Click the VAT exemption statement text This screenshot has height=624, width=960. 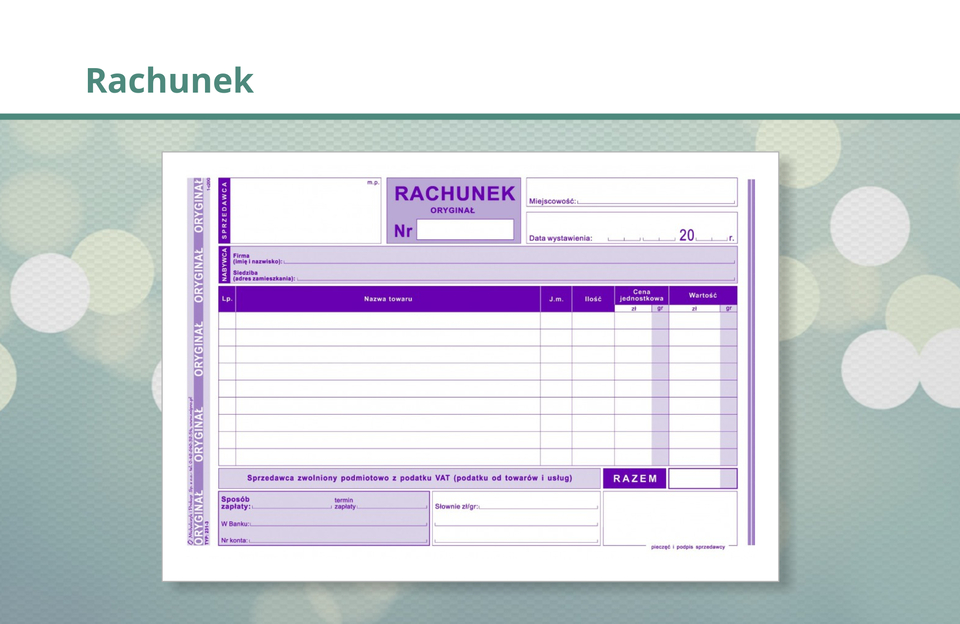click(x=410, y=478)
